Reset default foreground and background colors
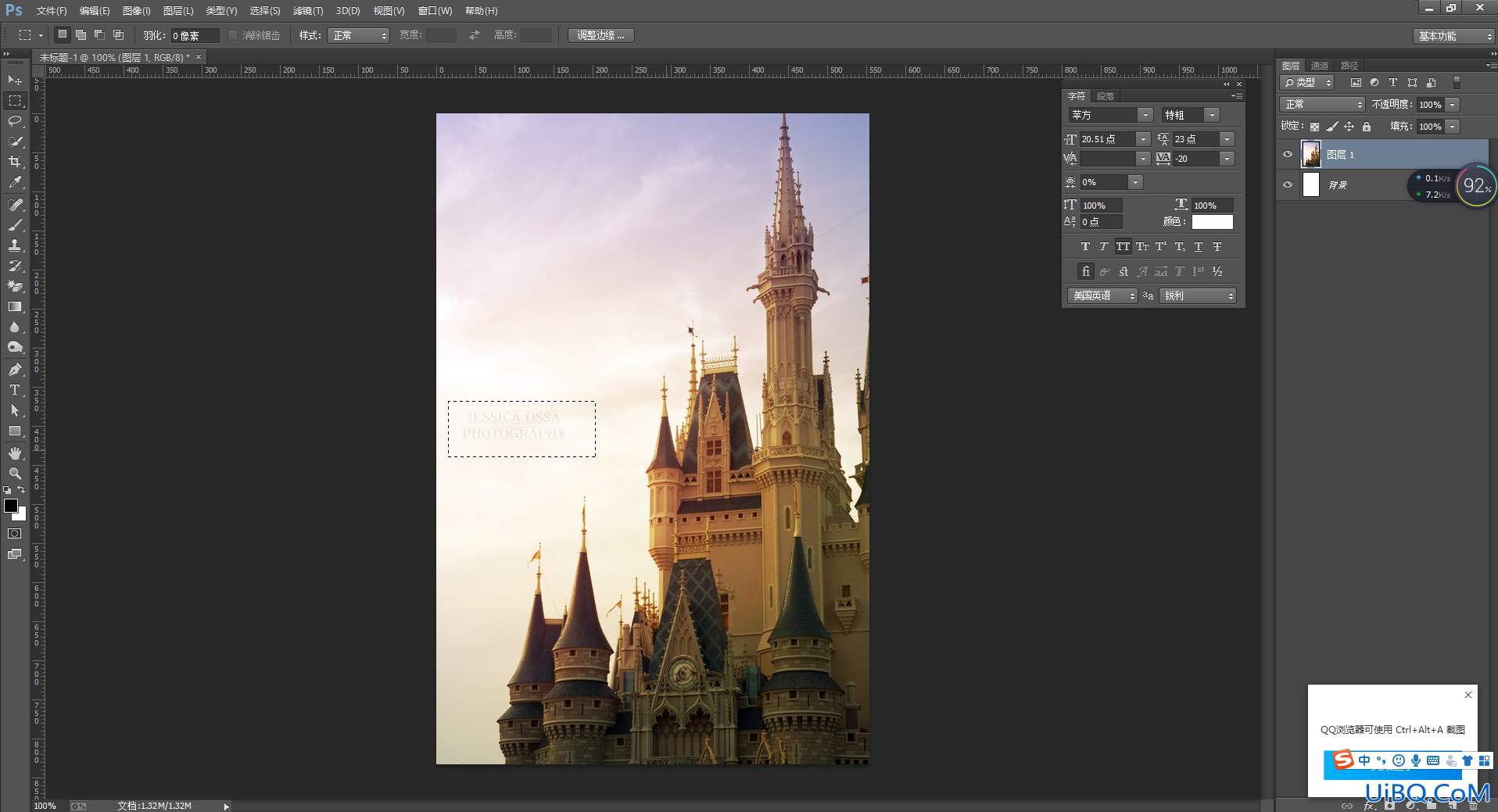The height and width of the screenshot is (812, 1498). (x=7, y=489)
